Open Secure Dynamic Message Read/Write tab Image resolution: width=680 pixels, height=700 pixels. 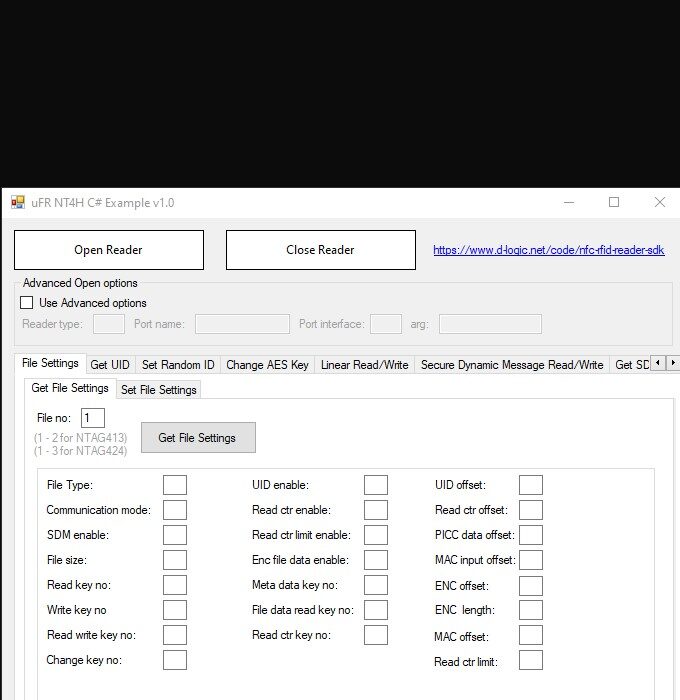(x=512, y=365)
